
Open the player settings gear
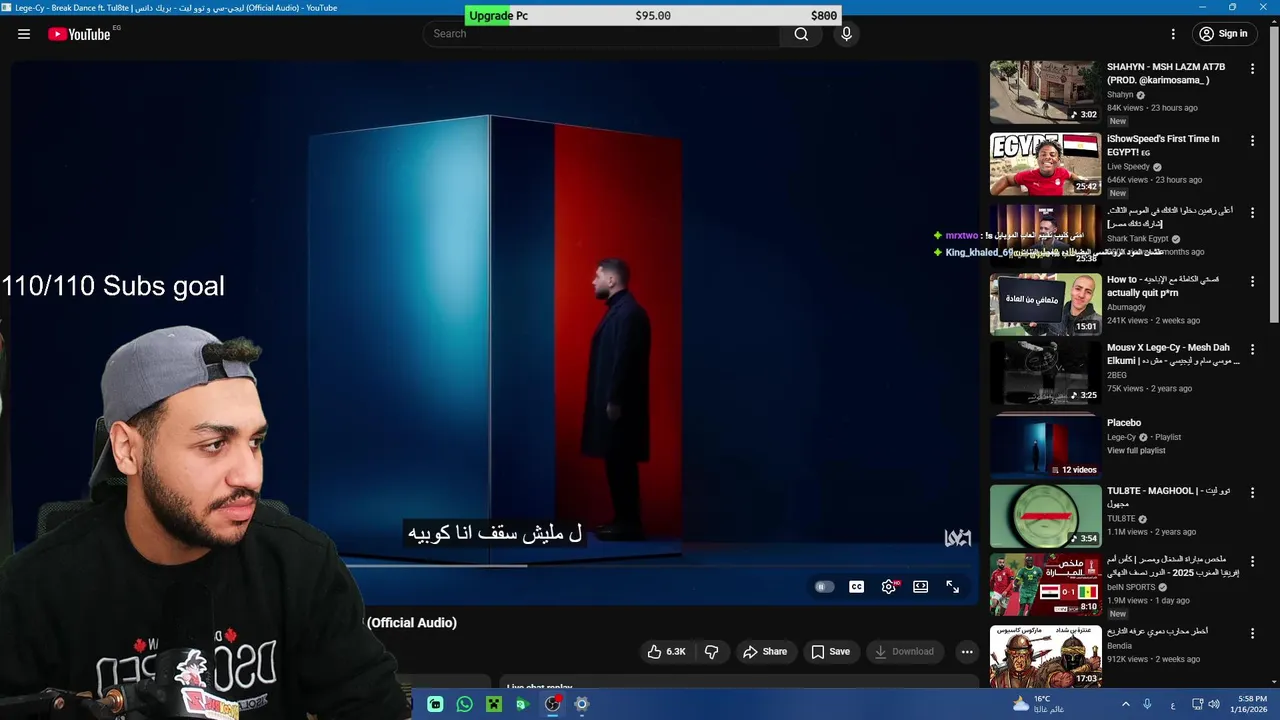[x=888, y=587]
